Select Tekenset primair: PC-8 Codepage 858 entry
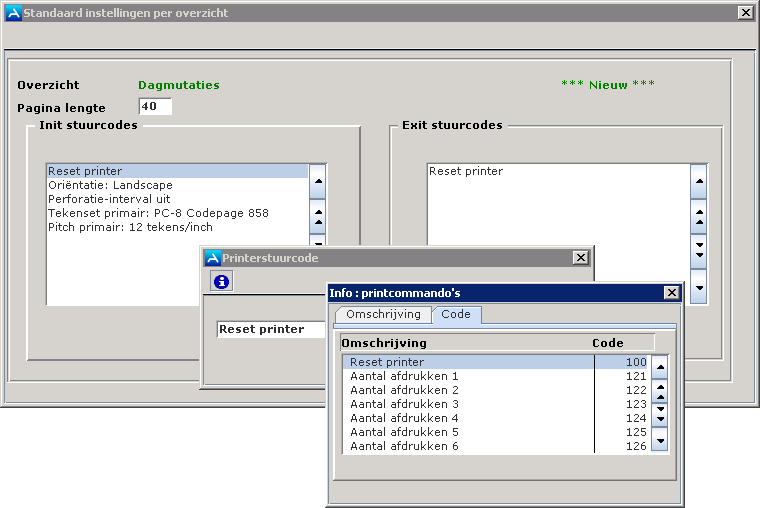Viewport: 760px width, 508px height. 158,213
